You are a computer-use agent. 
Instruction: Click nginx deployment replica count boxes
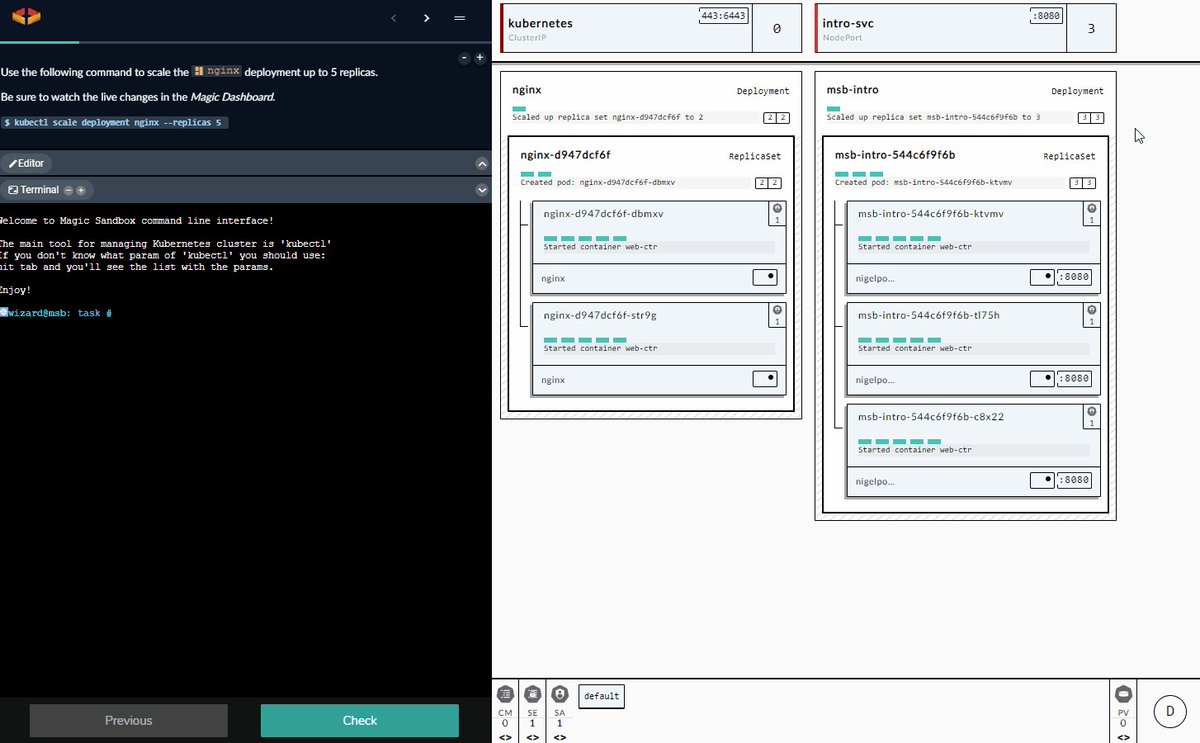coord(776,118)
